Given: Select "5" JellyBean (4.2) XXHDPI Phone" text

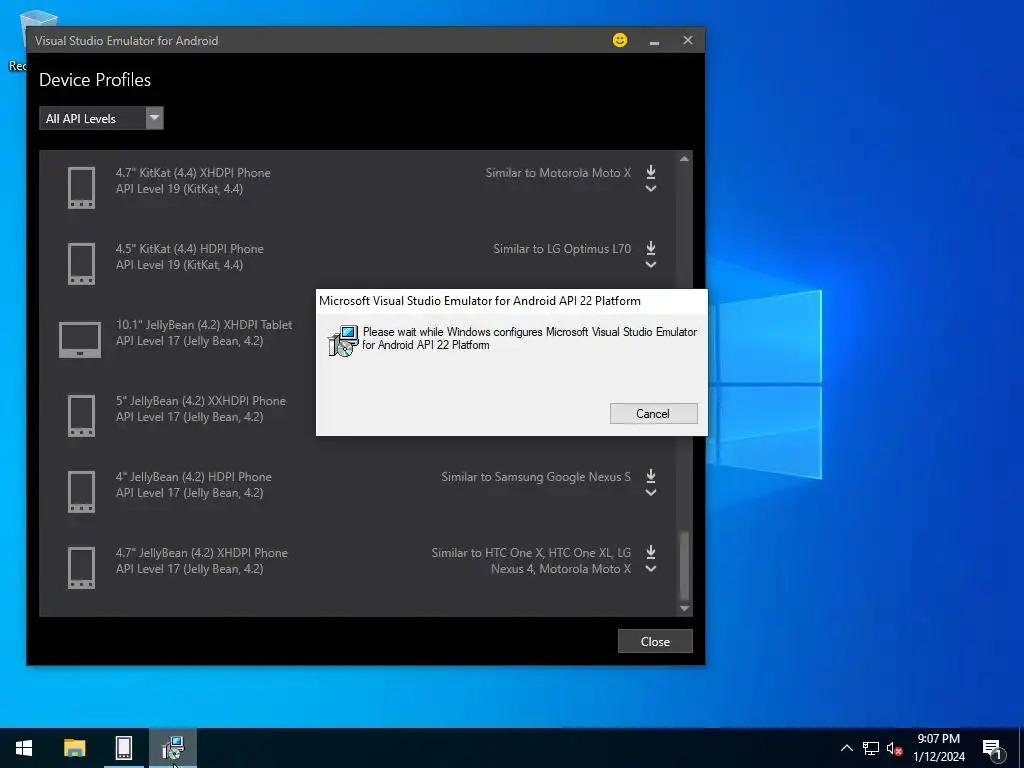Looking at the screenshot, I should (200, 400).
